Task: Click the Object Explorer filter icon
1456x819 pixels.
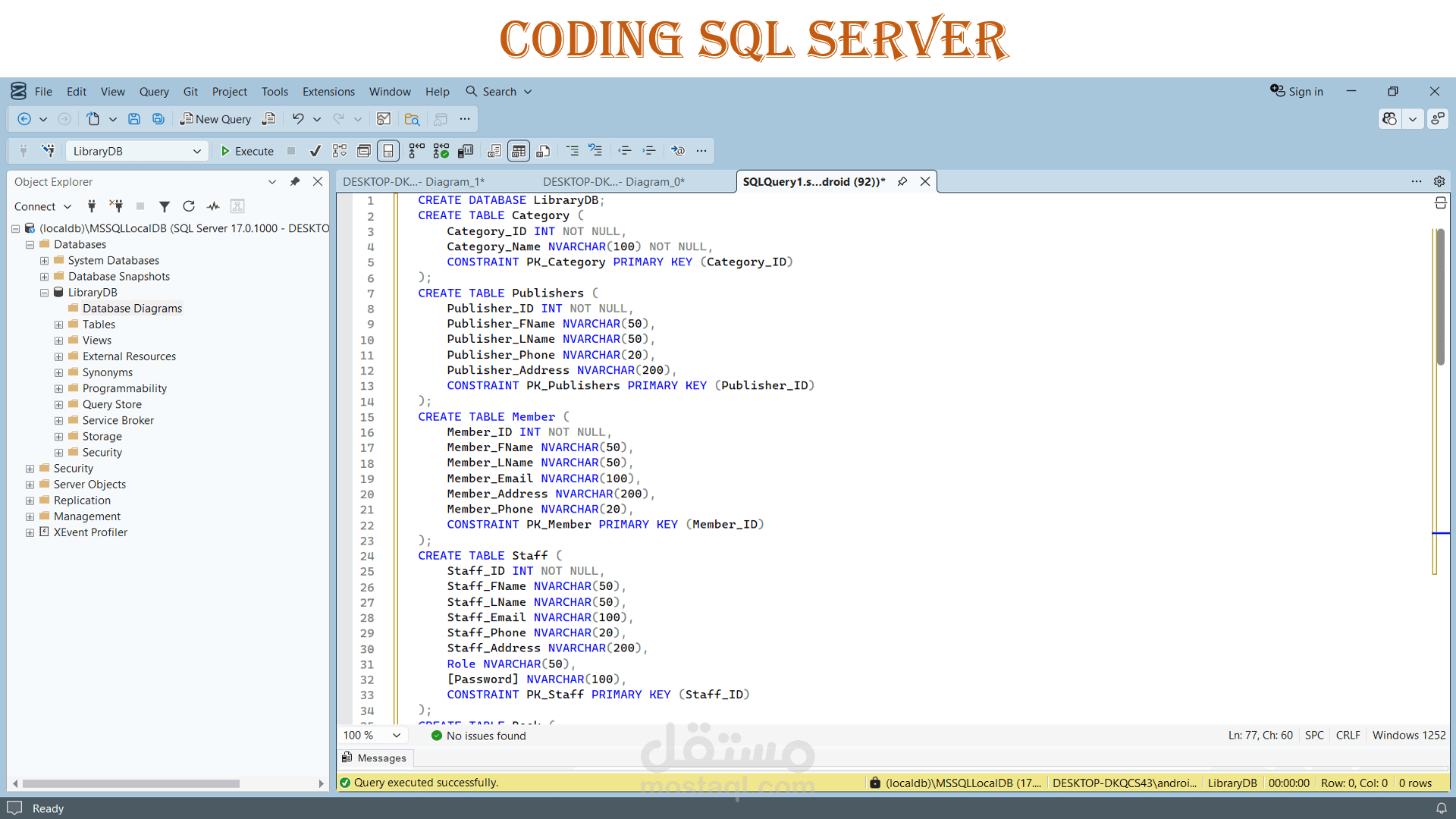Action: point(164,206)
